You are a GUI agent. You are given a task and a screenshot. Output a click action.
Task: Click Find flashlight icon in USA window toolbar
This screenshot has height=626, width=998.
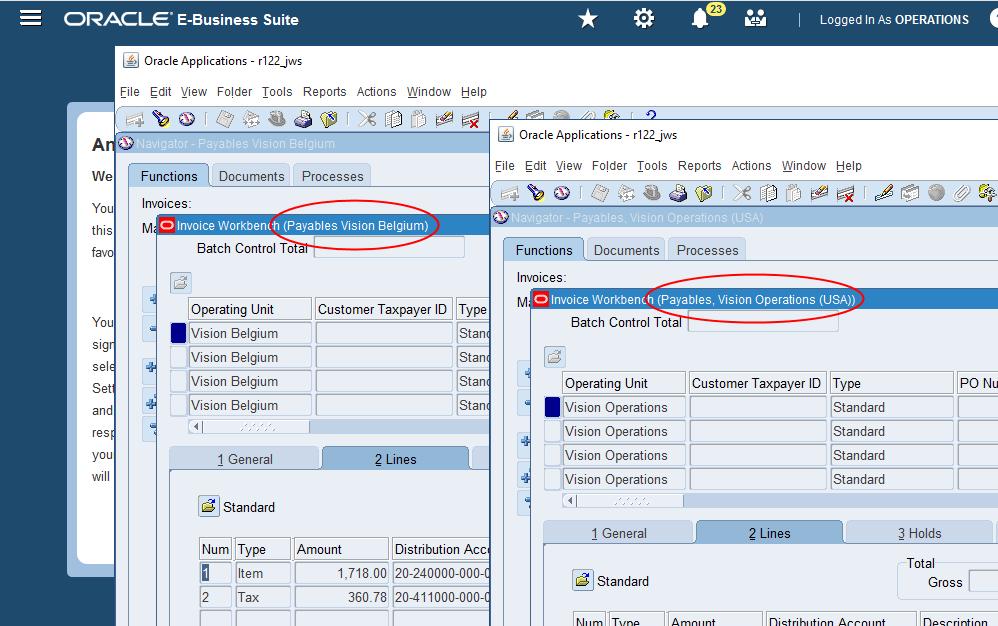point(536,193)
